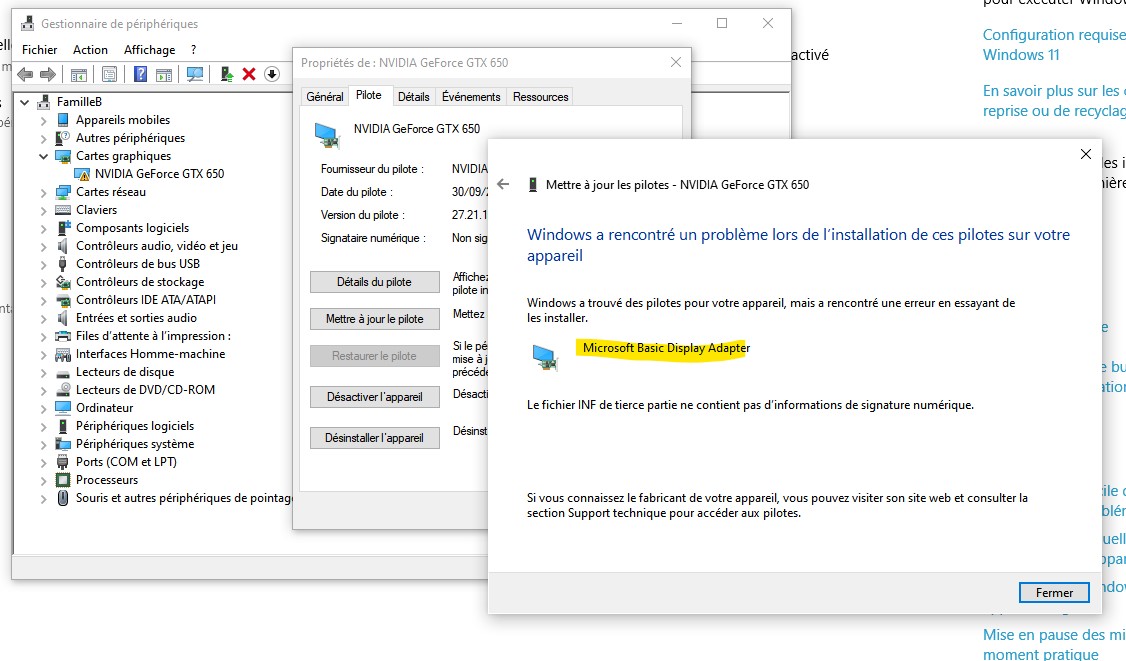Click the show/hide console tree toolbar icon
The height and width of the screenshot is (661, 1126).
pos(79,74)
